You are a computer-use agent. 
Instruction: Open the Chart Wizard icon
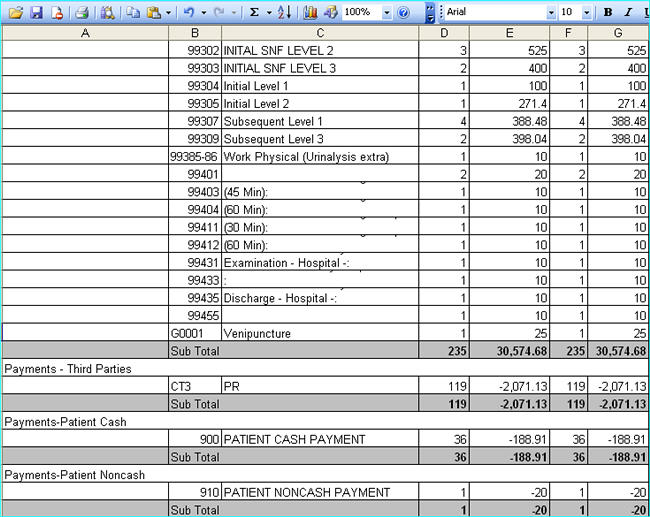pos(310,12)
